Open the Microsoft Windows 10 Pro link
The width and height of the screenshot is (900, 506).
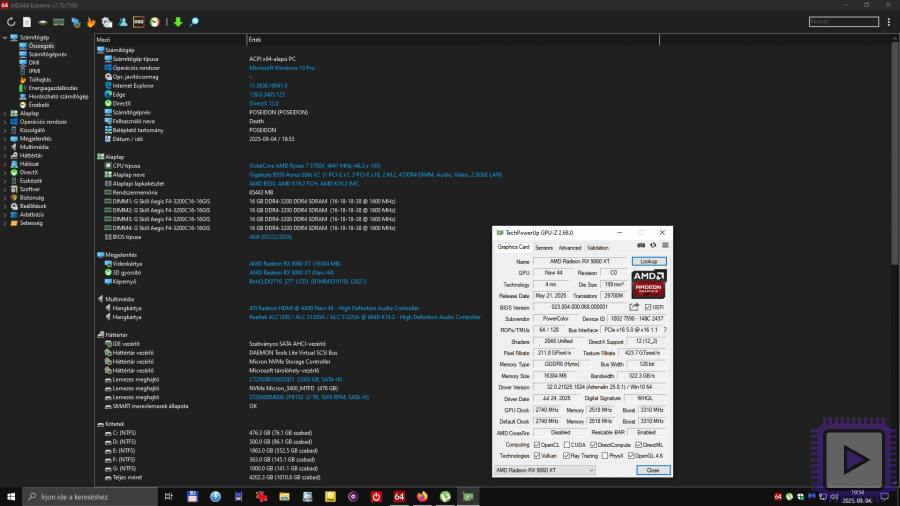point(282,68)
